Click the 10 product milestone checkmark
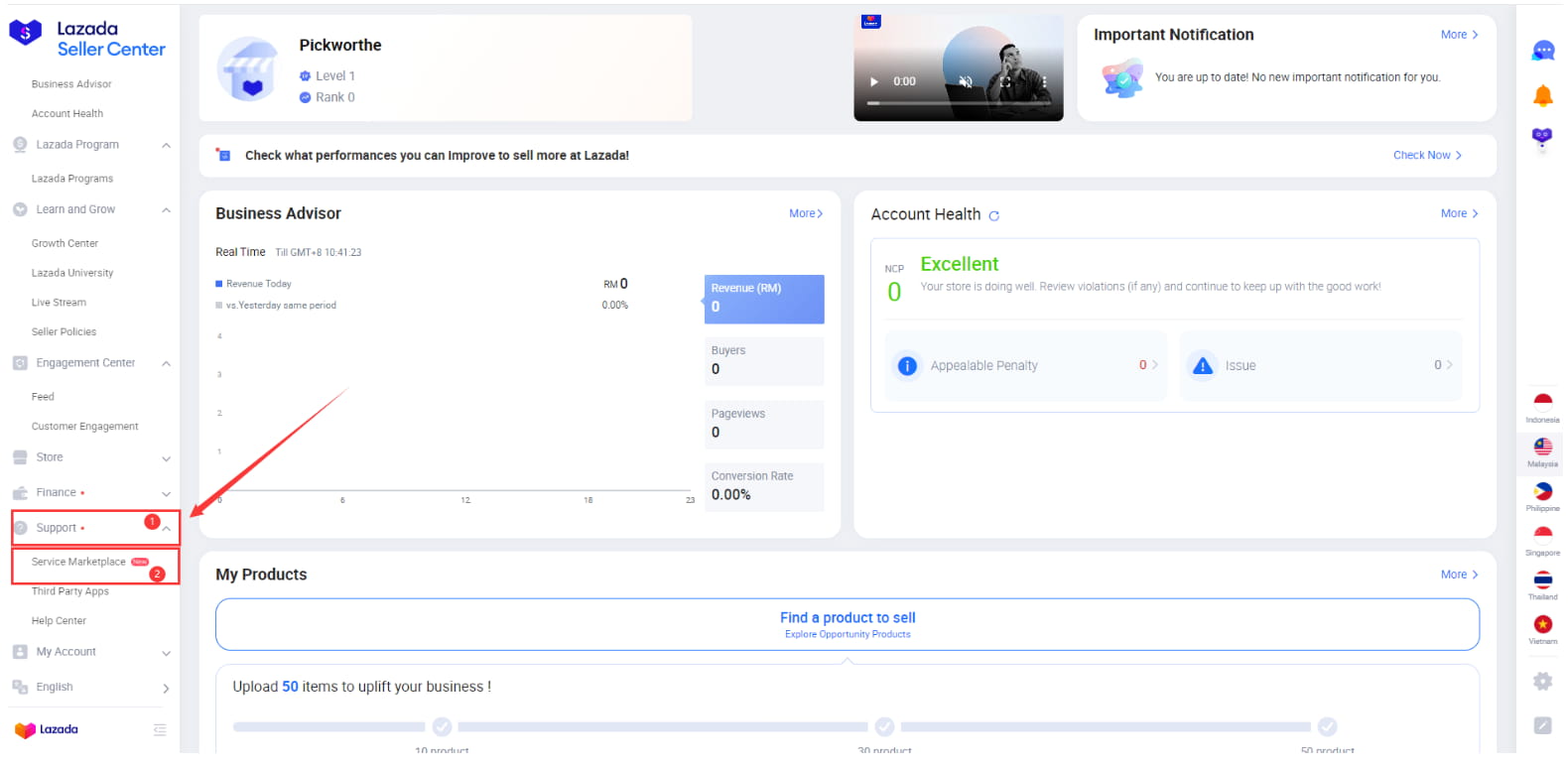Viewport: 1568px width, 769px height. pos(442,727)
